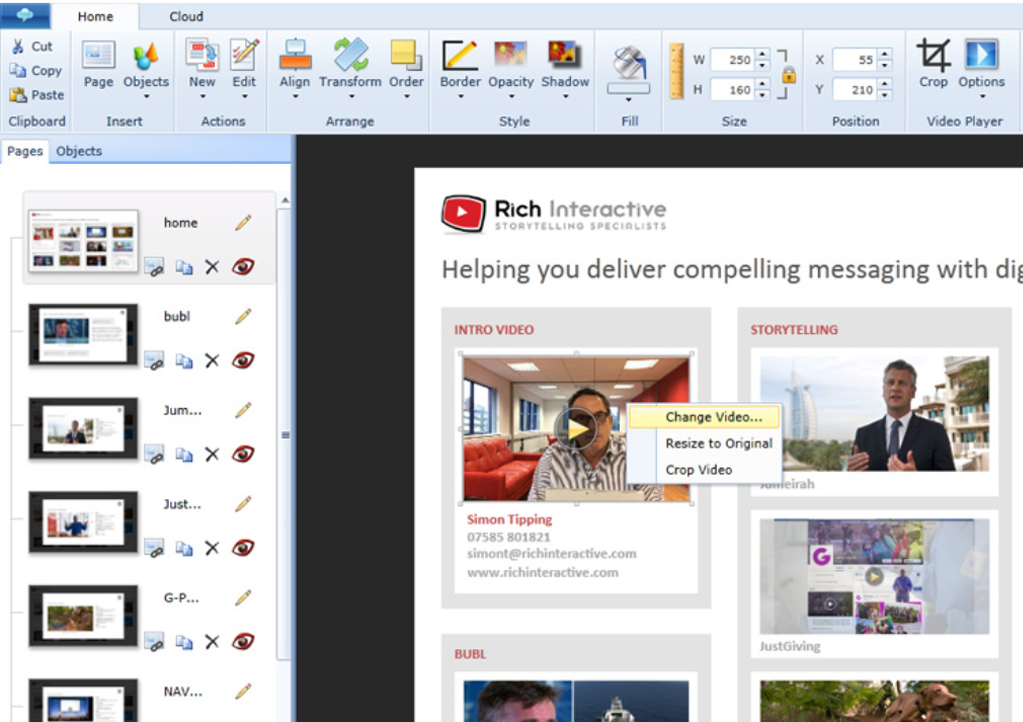Click the Fill color swatch bar
This screenshot has width=1023, height=722.
pos(628,89)
